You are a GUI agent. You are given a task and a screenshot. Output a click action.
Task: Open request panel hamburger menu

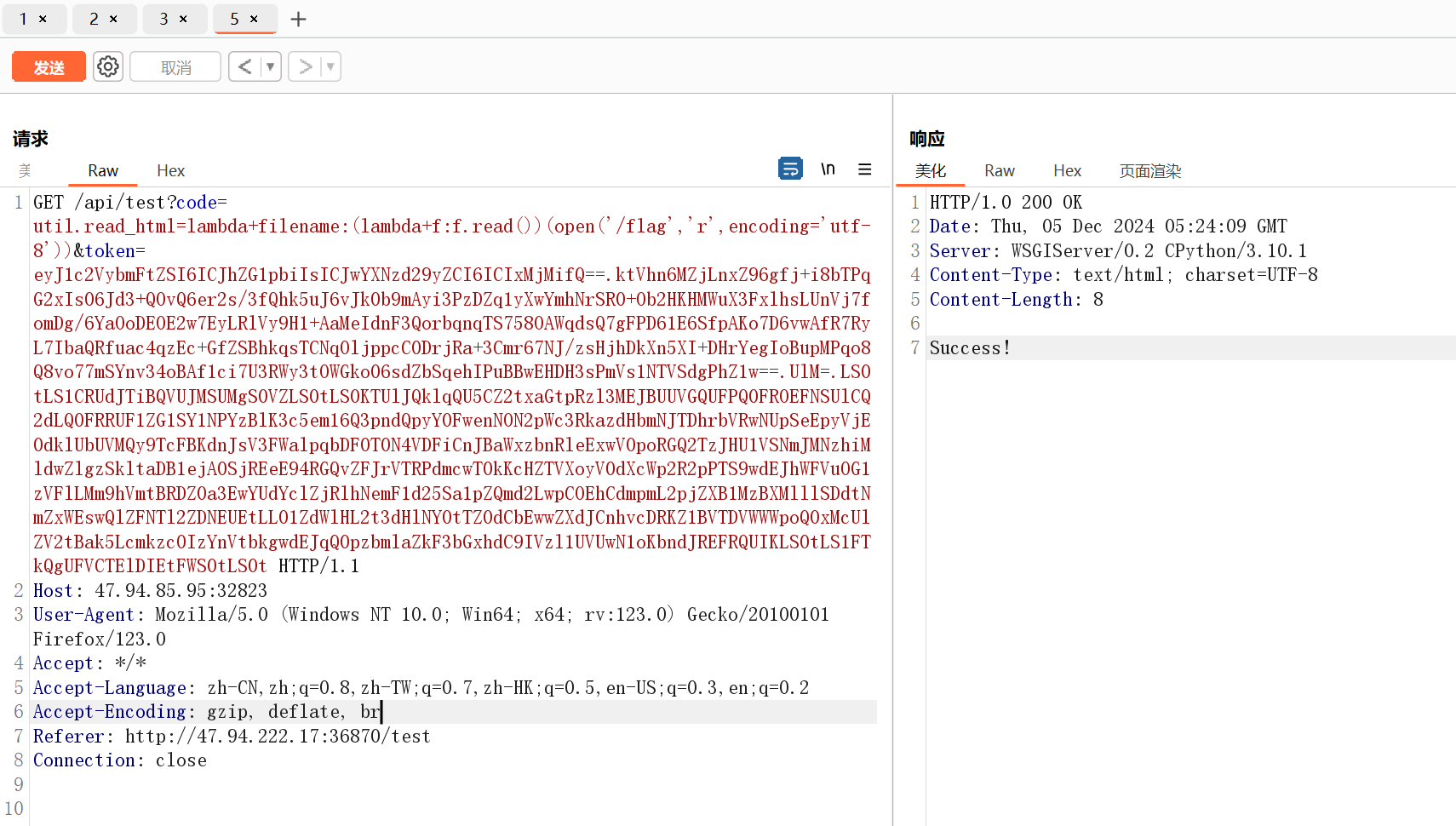[865, 169]
